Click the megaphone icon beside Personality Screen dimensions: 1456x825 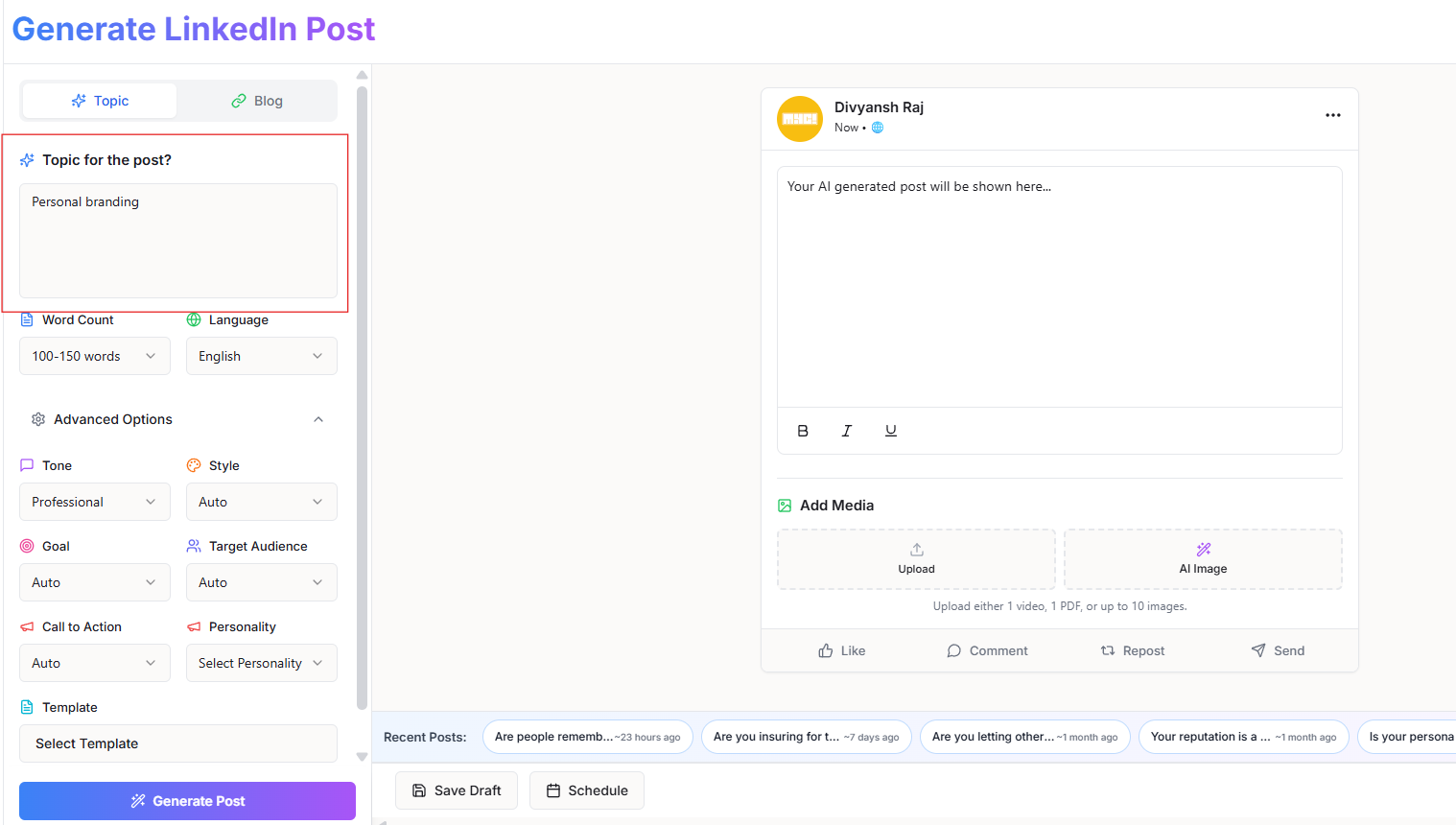(x=194, y=626)
